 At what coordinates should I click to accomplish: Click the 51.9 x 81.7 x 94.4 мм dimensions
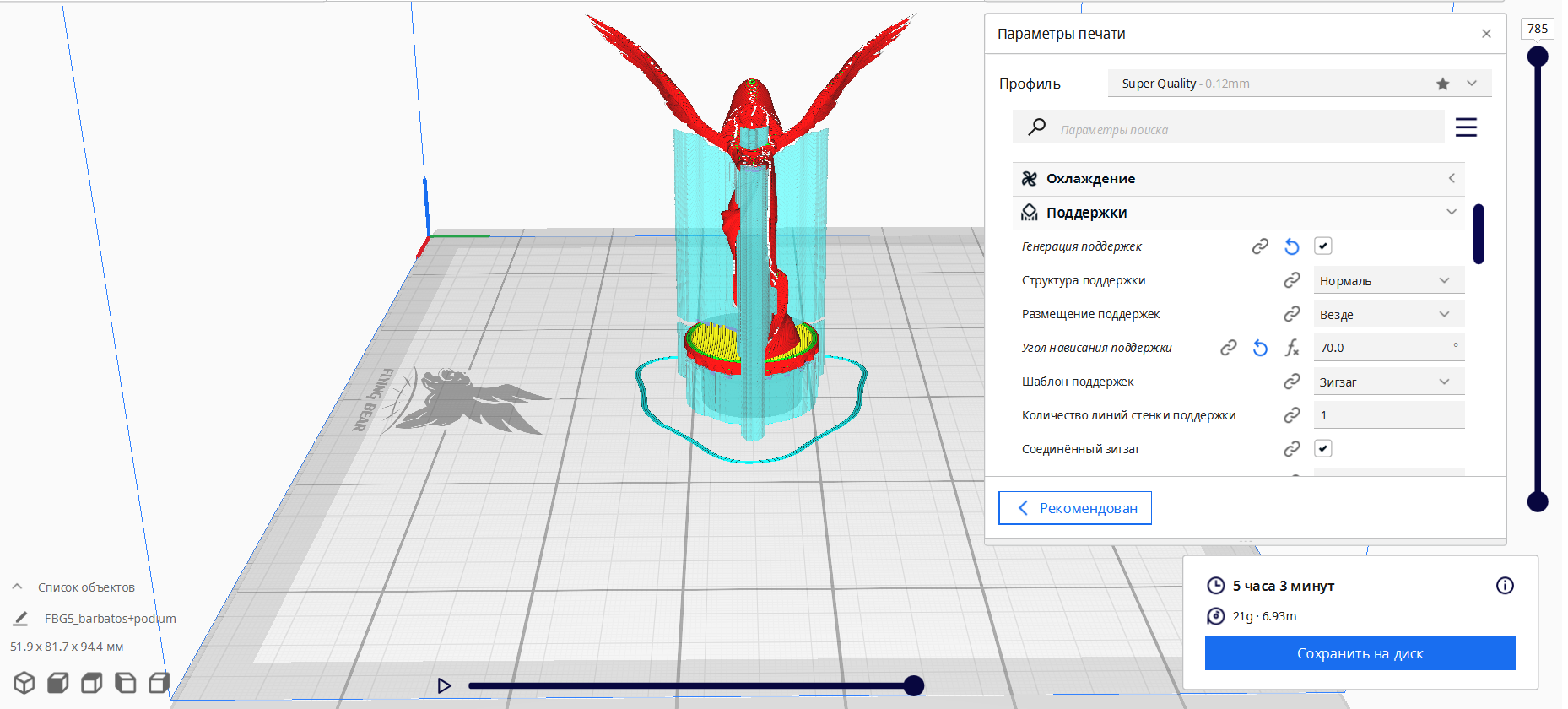pos(67,647)
